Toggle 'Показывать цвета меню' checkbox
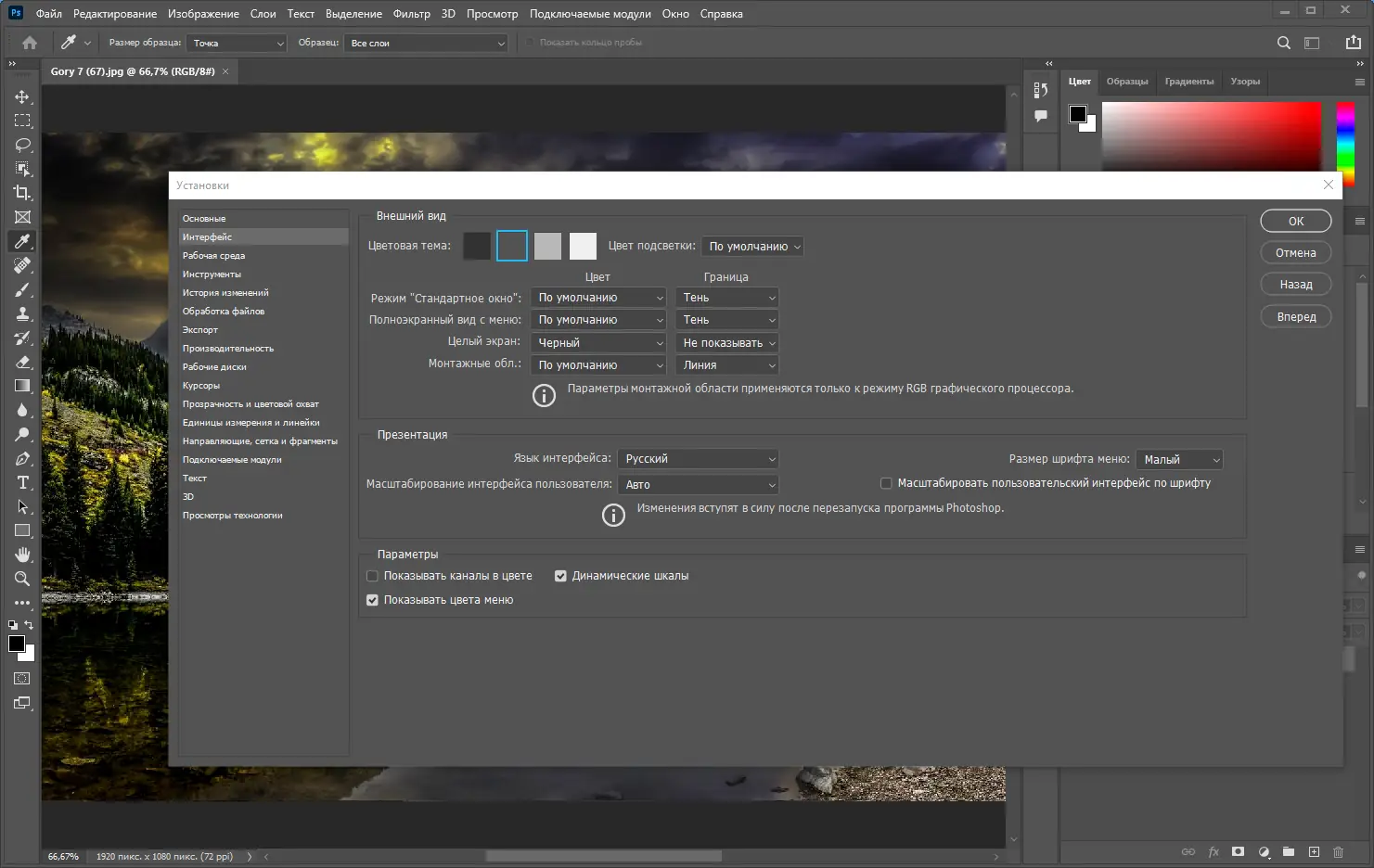The width and height of the screenshot is (1374, 868). [x=373, y=600]
